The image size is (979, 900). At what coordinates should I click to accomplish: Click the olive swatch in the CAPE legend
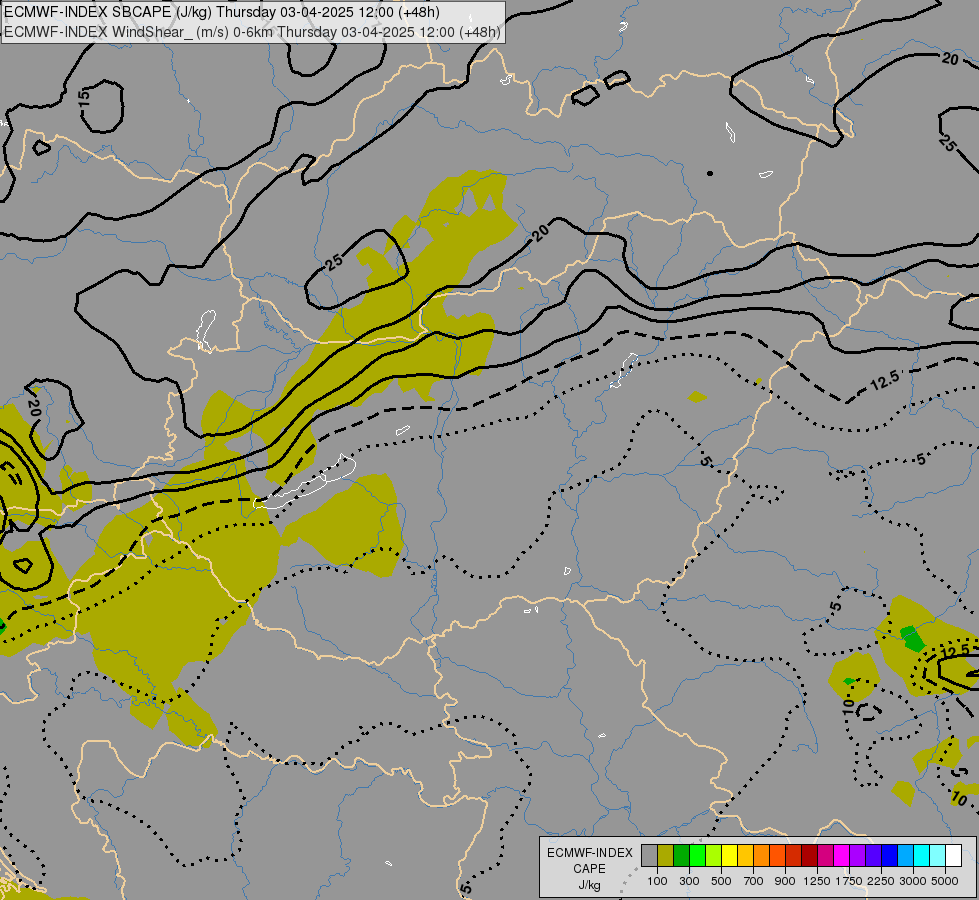click(x=666, y=856)
